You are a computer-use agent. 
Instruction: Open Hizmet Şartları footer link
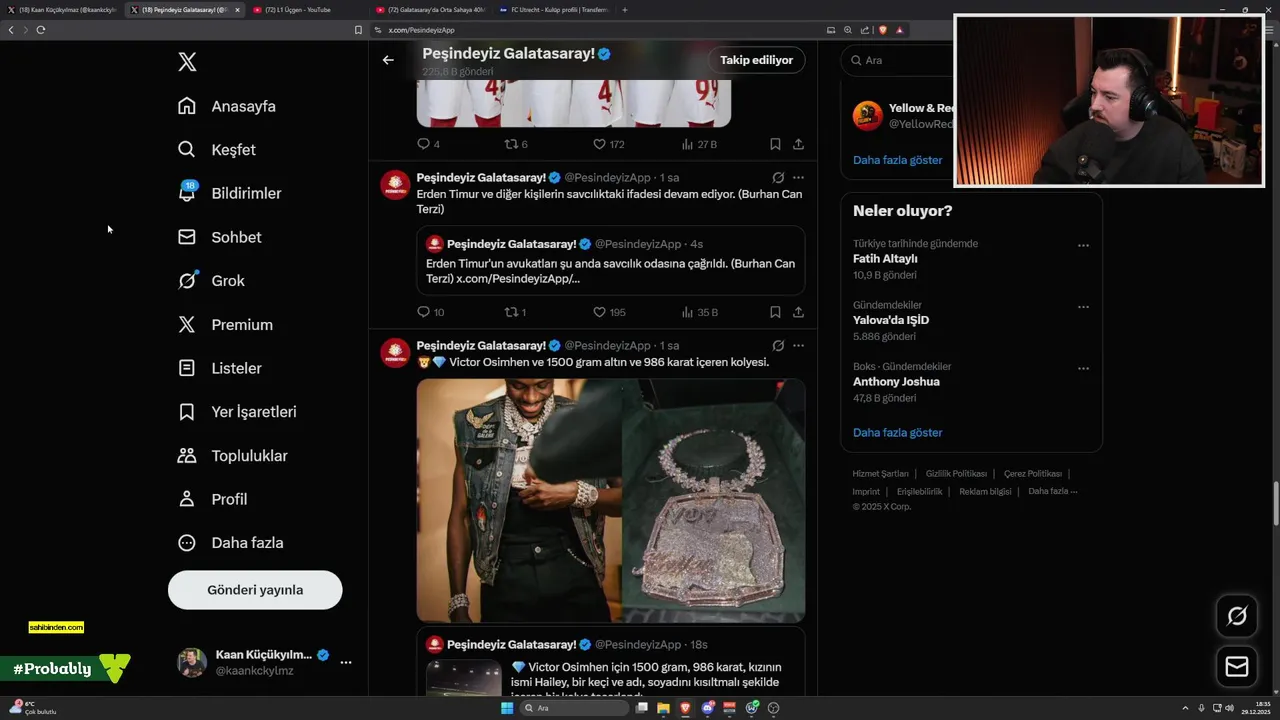coord(880,474)
